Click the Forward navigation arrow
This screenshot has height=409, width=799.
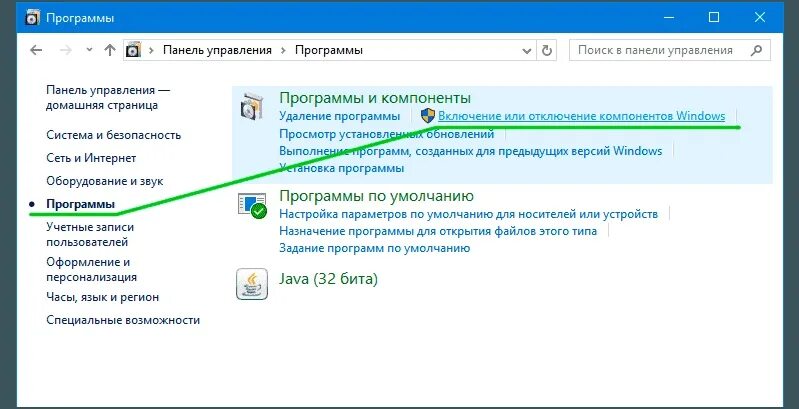[x=66, y=50]
